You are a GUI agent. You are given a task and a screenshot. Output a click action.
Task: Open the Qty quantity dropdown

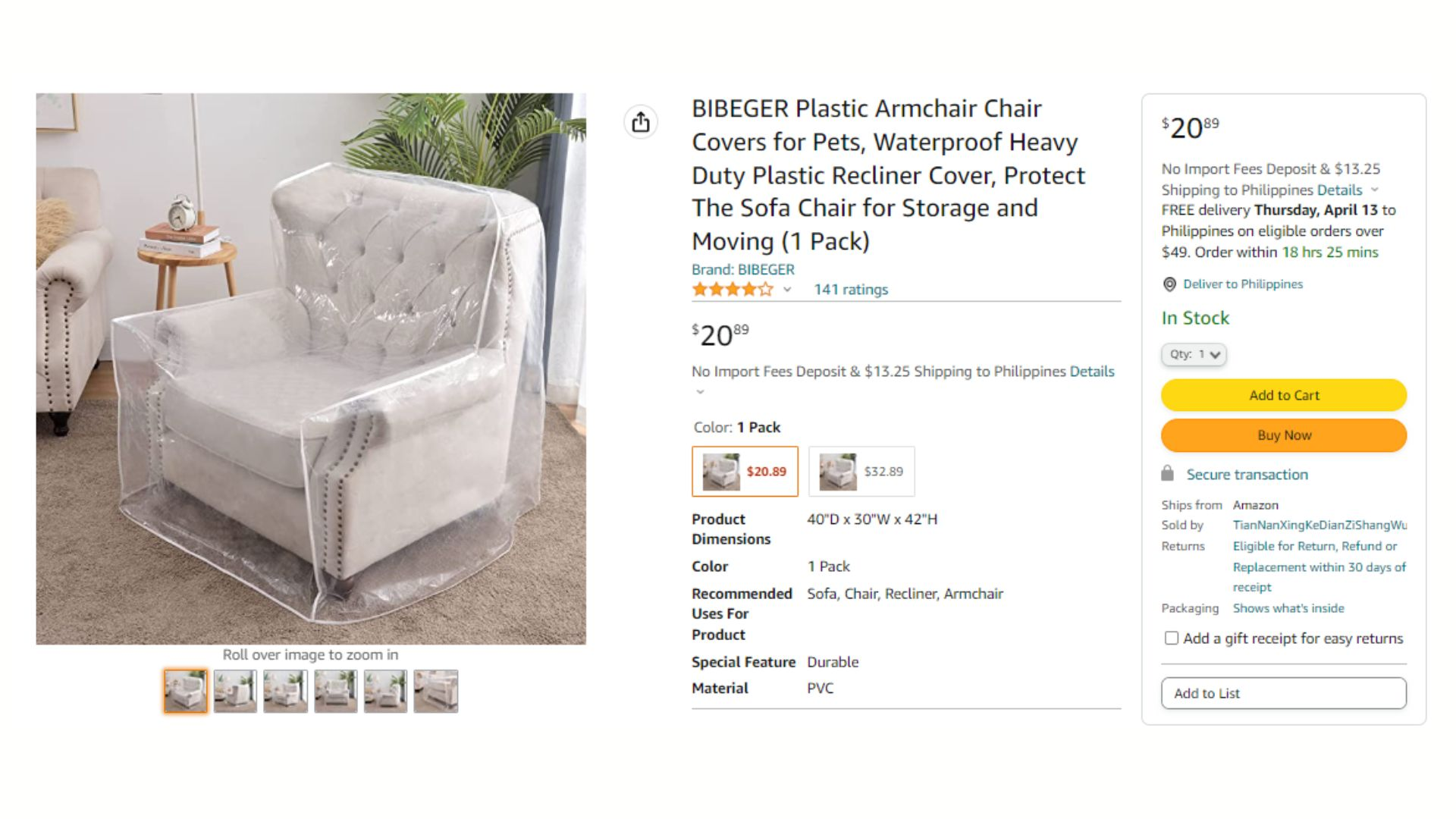point(1194,354)
